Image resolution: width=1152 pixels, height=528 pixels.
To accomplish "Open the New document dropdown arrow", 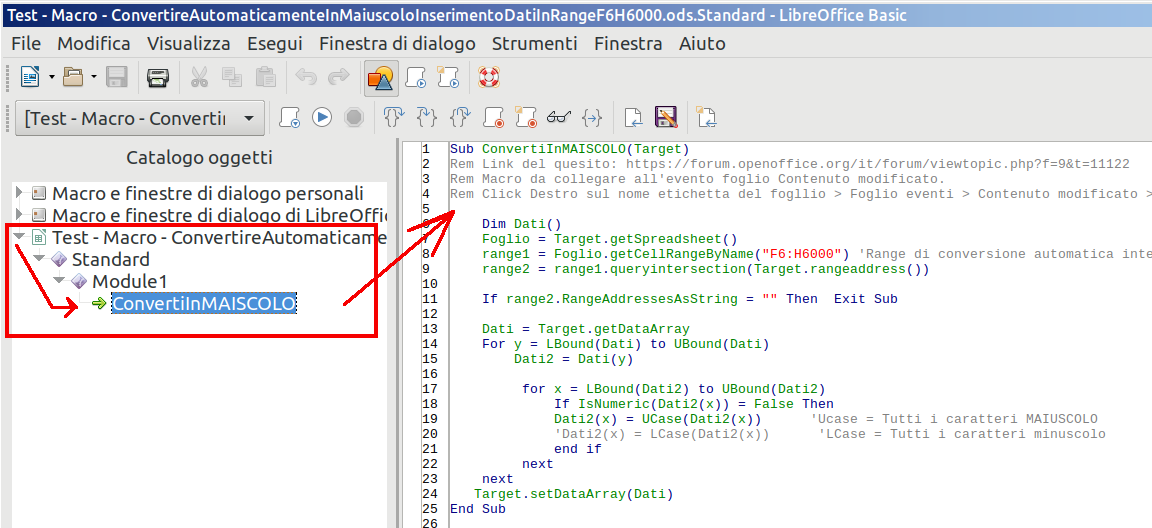I will [52, 77].
